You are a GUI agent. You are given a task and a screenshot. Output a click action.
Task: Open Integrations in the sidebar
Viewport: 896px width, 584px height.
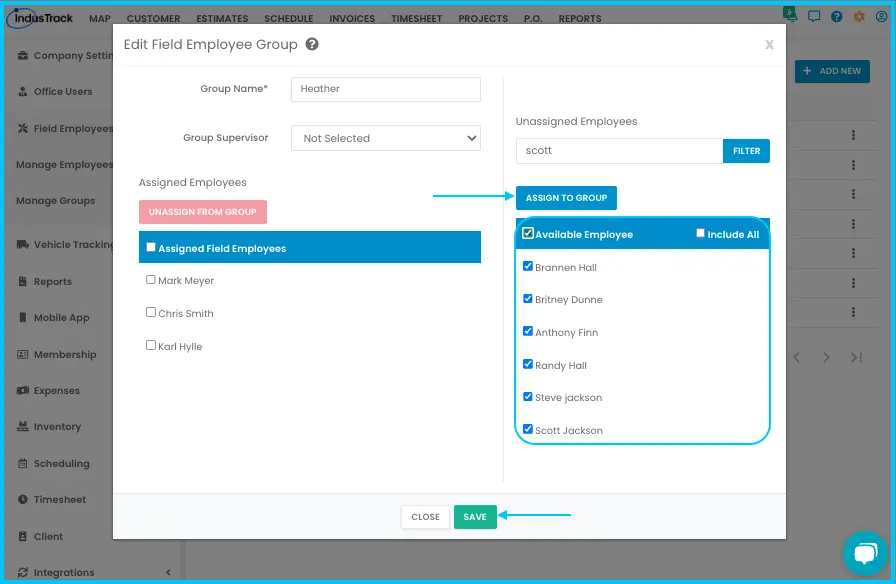pos(56,573)
